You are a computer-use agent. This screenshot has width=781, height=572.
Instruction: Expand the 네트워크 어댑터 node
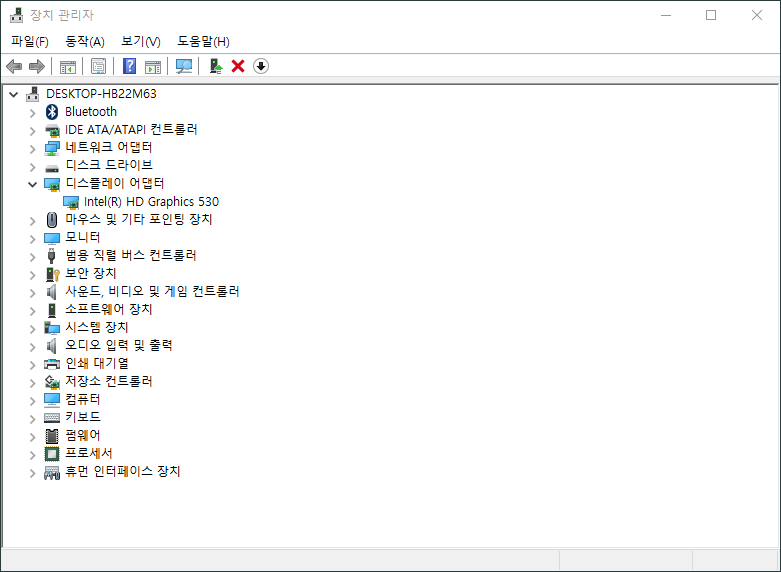pyautogui.click(x=33, y=149)
